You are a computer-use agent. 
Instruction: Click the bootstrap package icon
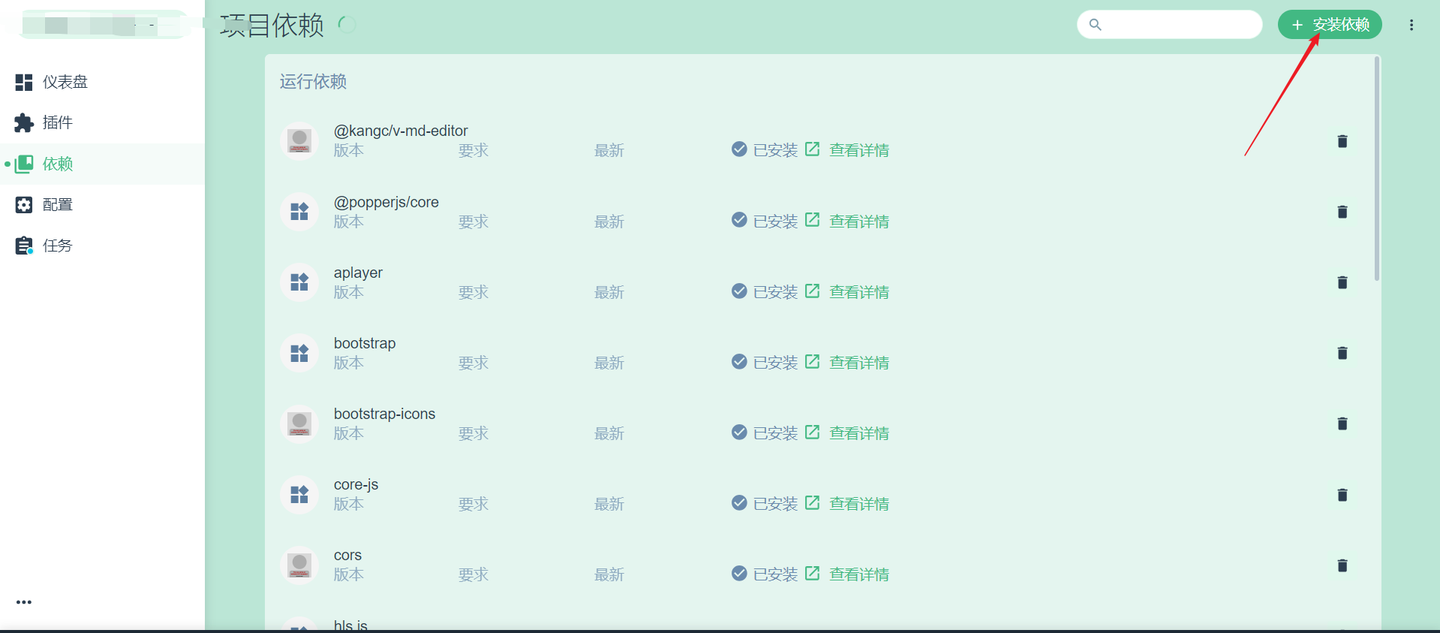[299, 352]
